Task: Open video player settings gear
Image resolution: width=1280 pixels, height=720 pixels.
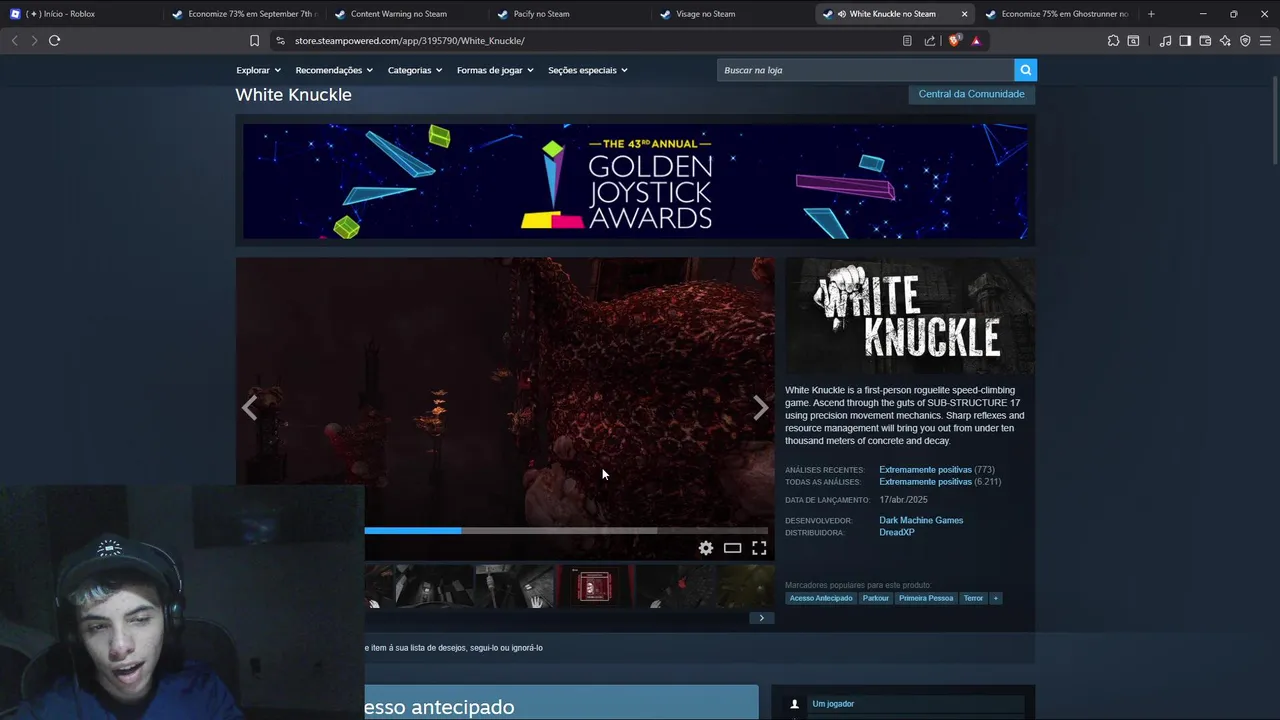Action: point(706,548)
